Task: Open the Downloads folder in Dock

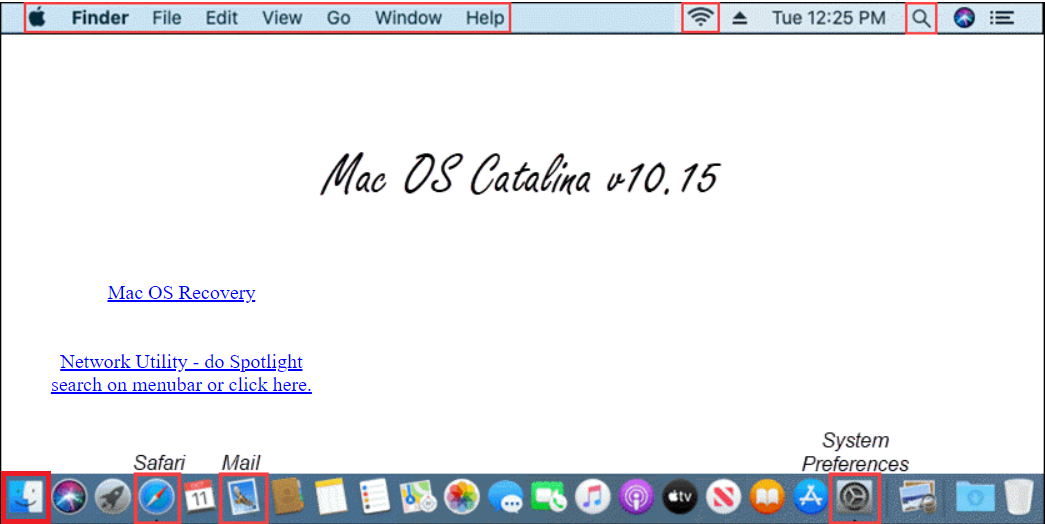Action: click(x=975, y=497)
